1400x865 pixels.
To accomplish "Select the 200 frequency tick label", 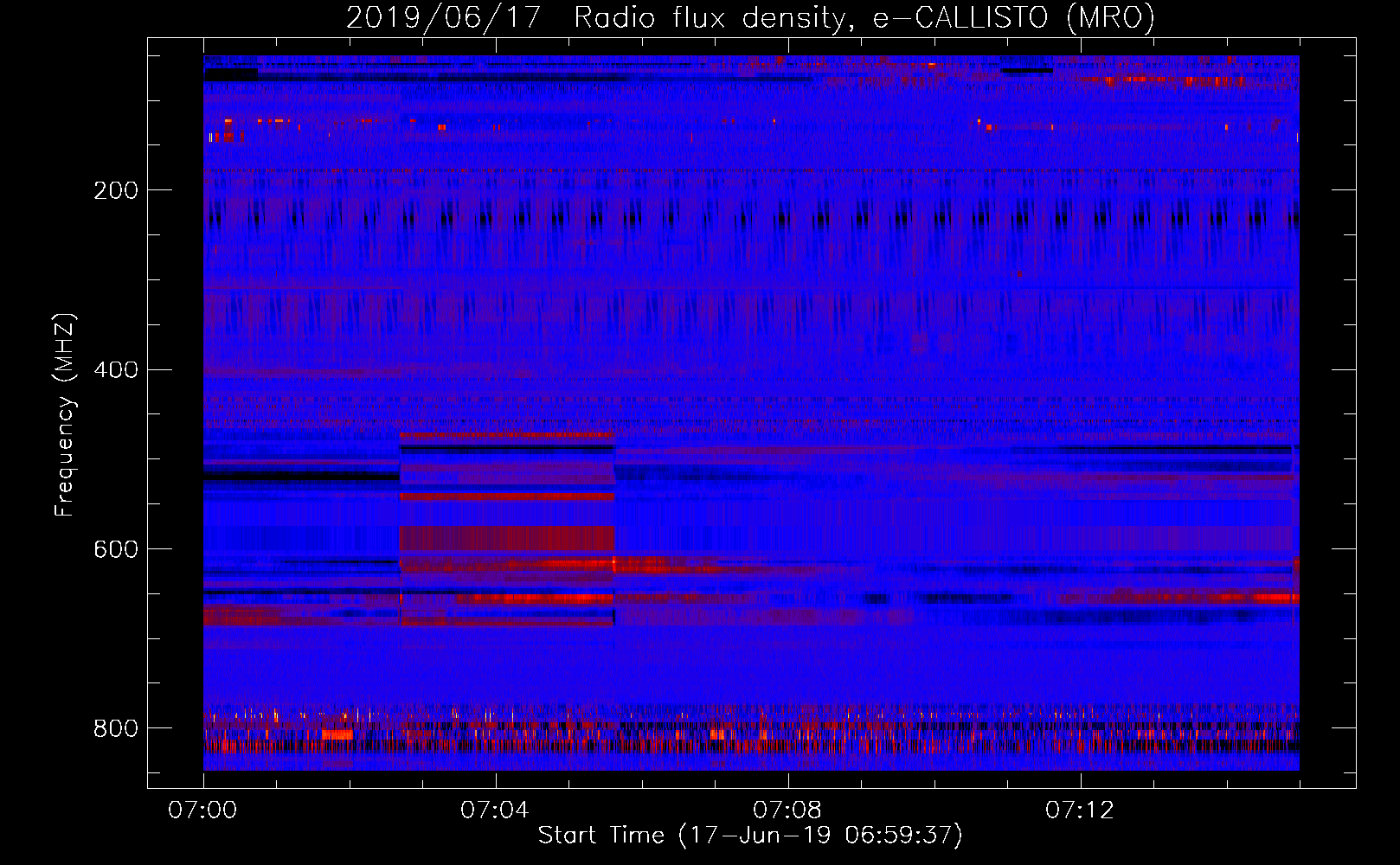I will (x=116, y=190).
